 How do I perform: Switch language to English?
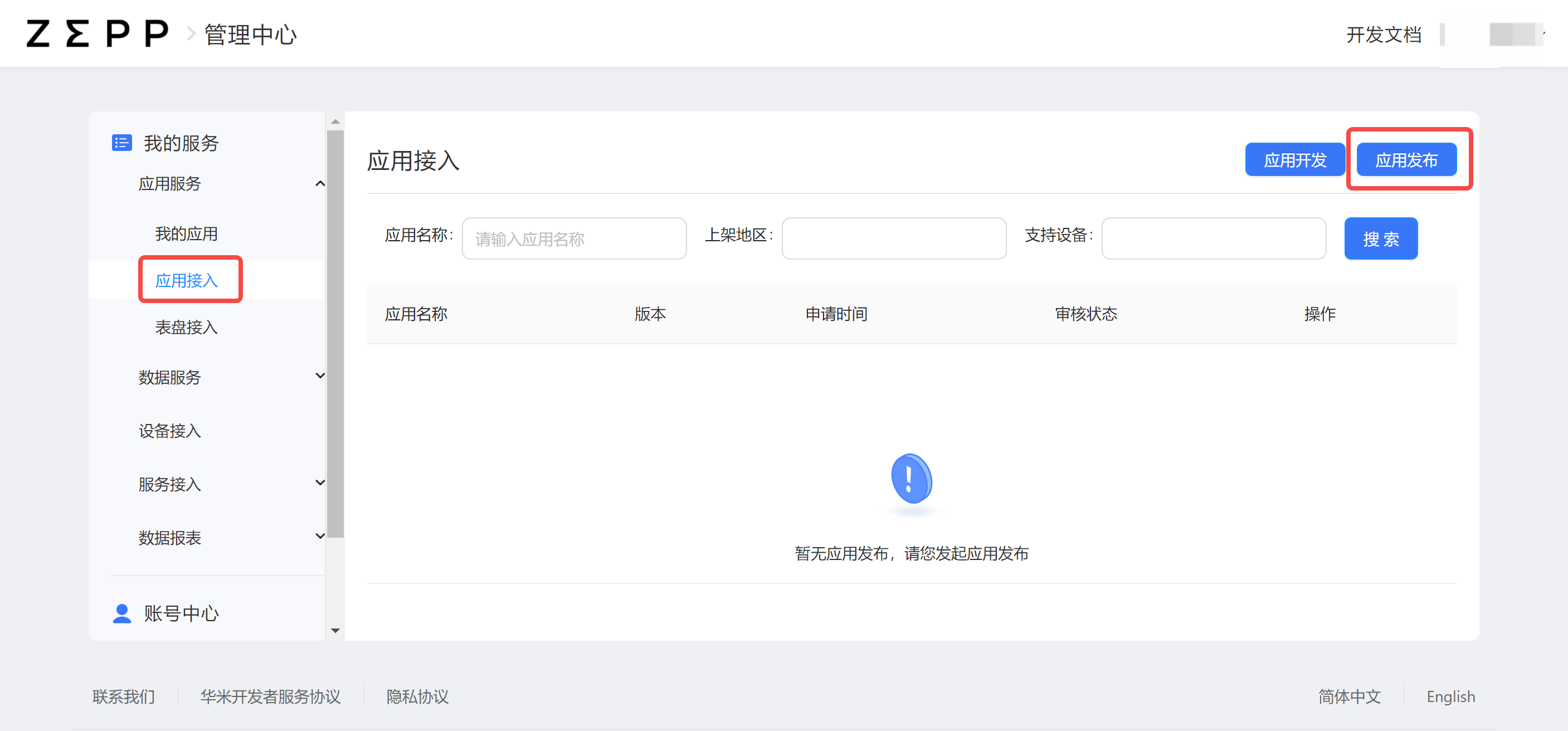[1450, 696]
